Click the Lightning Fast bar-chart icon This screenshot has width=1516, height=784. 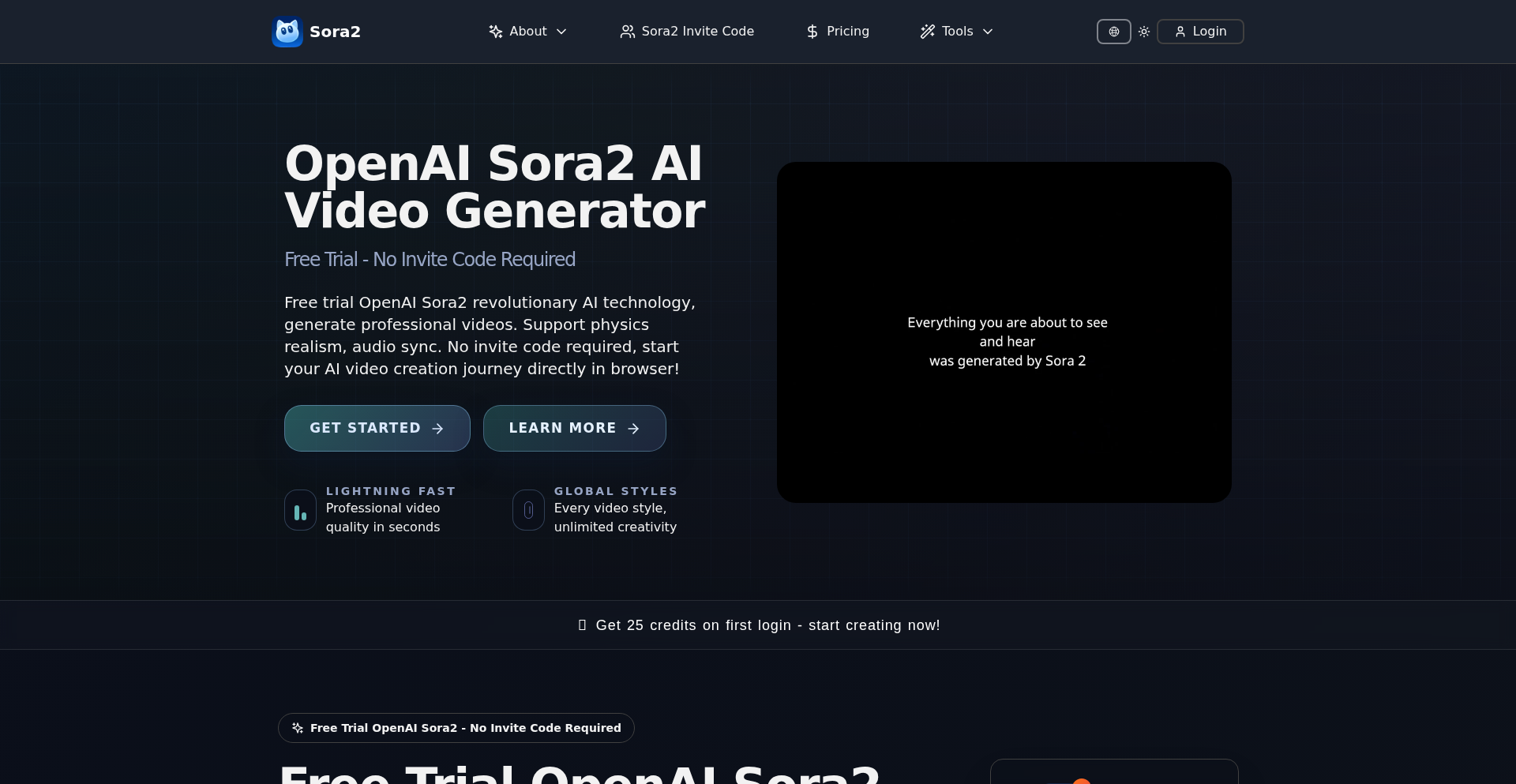[300, 510]
